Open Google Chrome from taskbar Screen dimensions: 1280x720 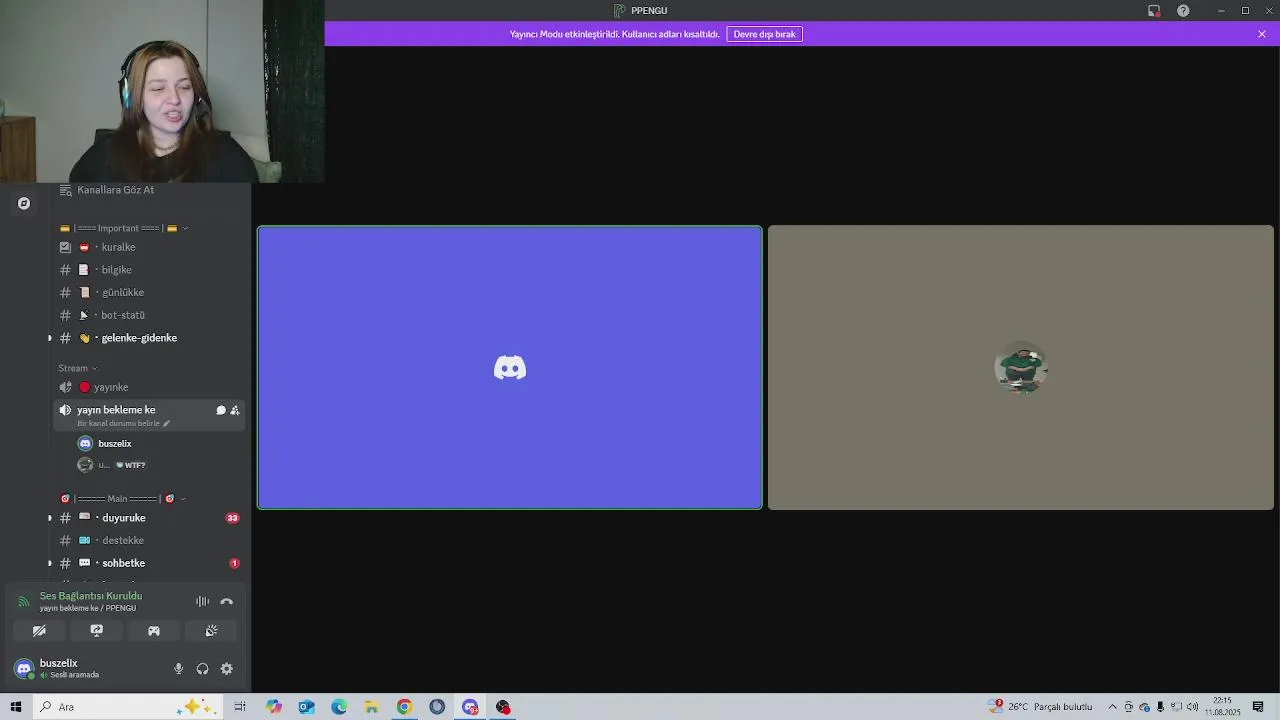point(404,707)
